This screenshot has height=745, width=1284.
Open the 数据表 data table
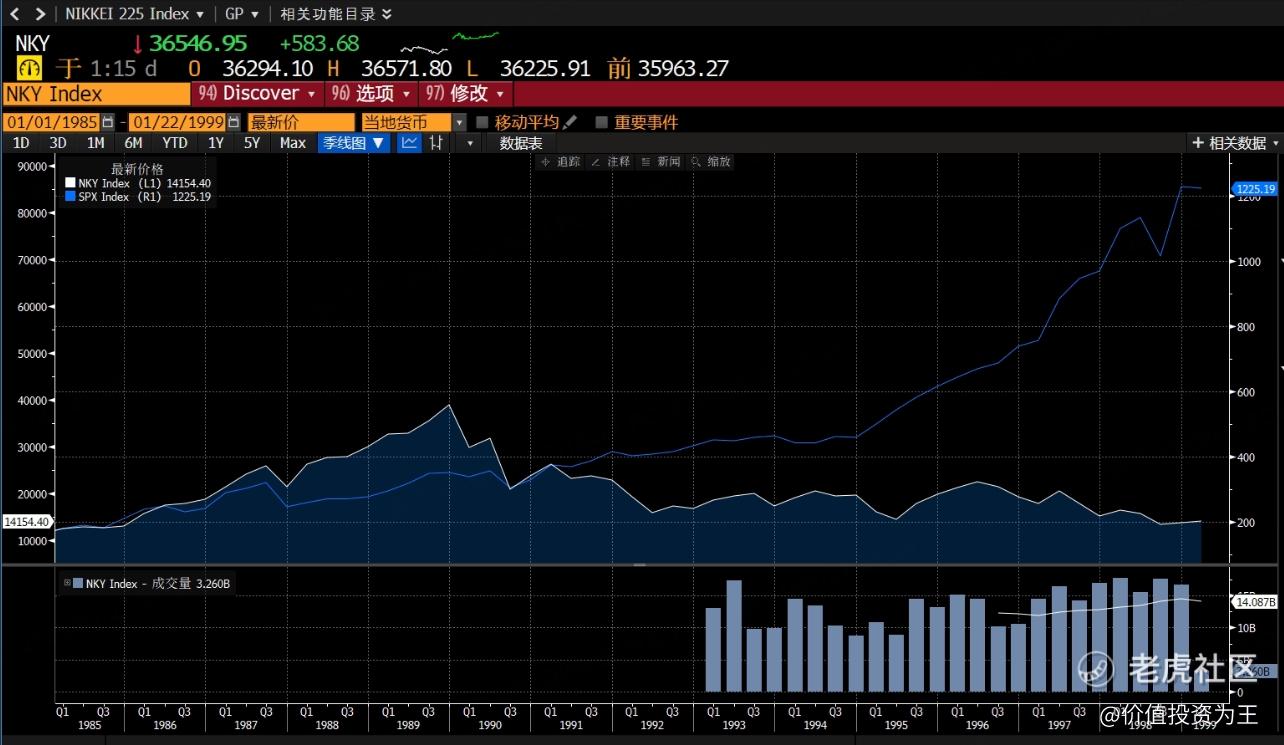click(521, 143)
